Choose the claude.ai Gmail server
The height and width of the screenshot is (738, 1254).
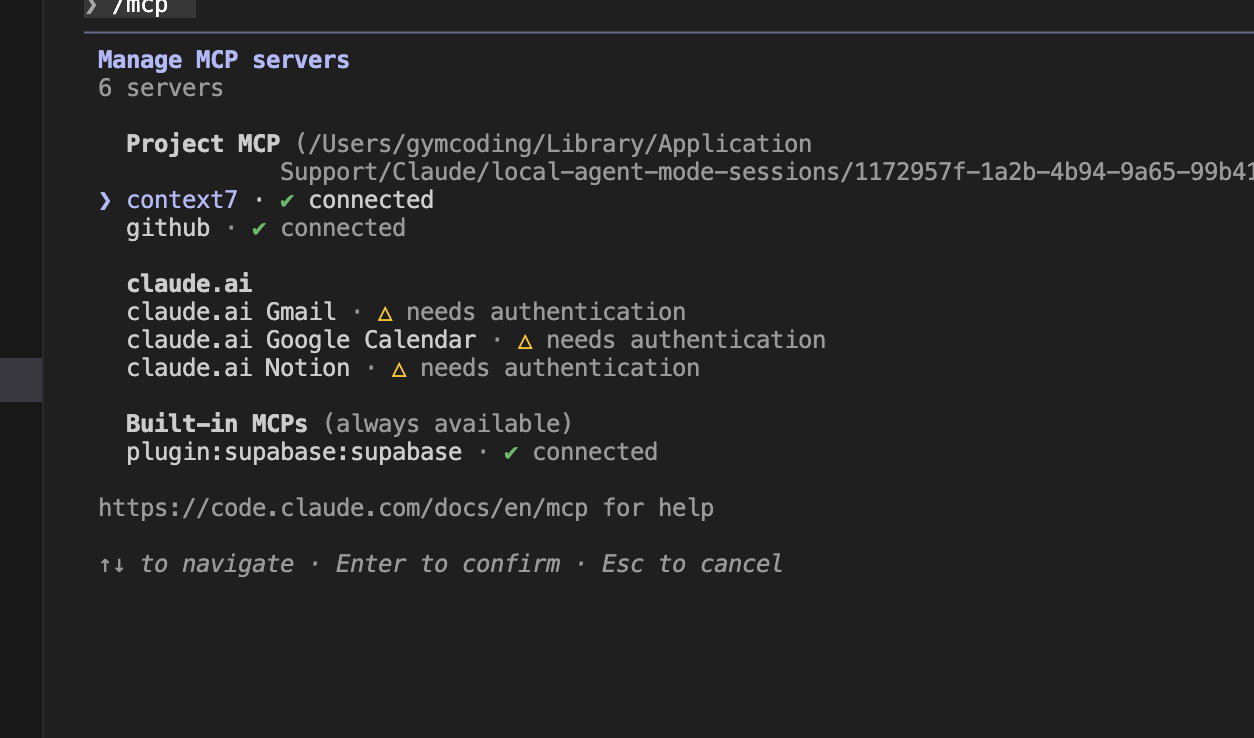pos(231,312)
